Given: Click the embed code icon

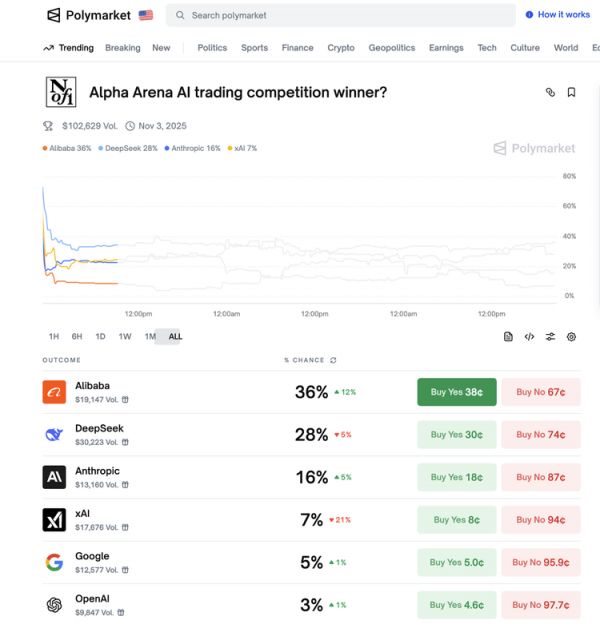Looking at the screenshot, I should [x=529, y=337].
